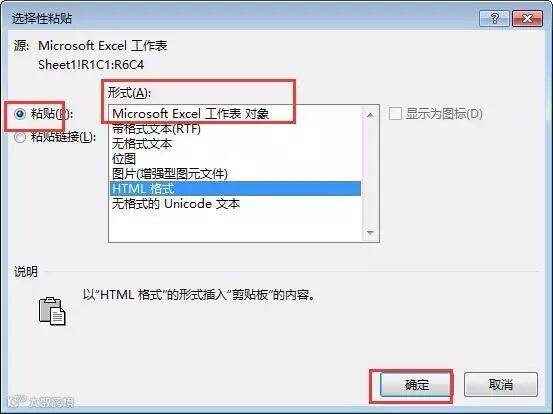Screen dimensions: 553x414
Task: Select the highlighted HTML 格式 entry
Action: click(x=235, y=189)
